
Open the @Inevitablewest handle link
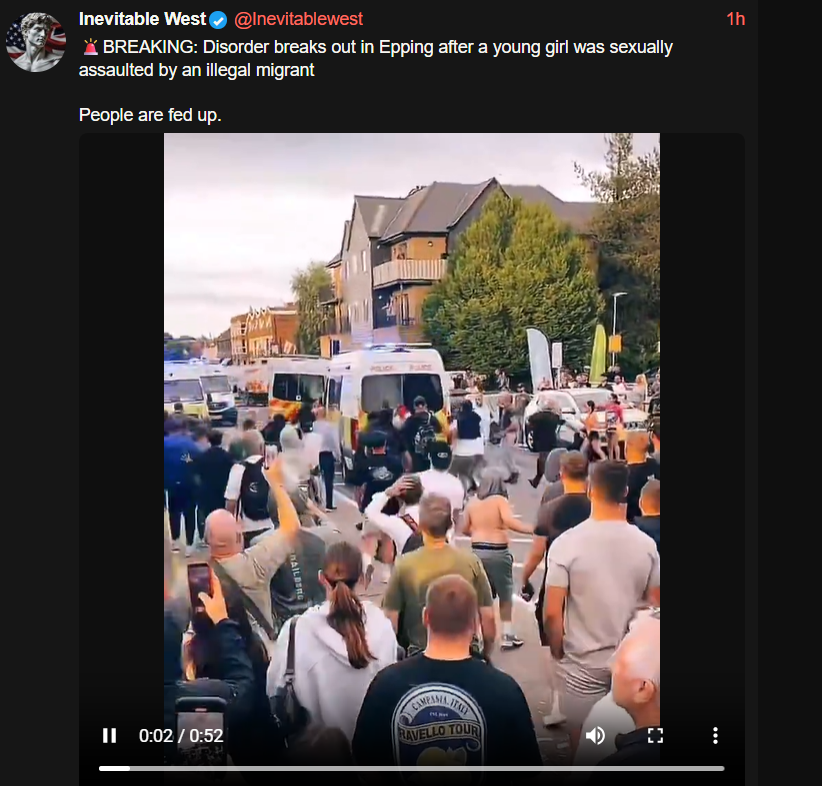[298, 19]
